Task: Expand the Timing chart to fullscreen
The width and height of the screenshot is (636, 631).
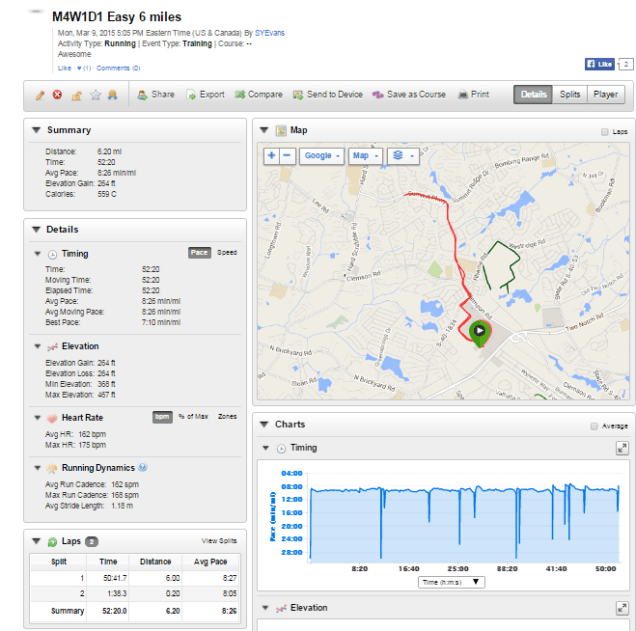Action: (x=621, y=448)
